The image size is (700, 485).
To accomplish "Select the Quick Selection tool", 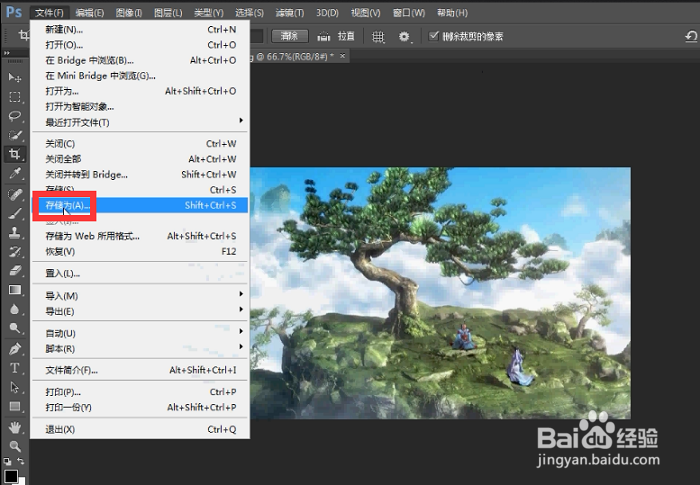I will pos(15,135).
